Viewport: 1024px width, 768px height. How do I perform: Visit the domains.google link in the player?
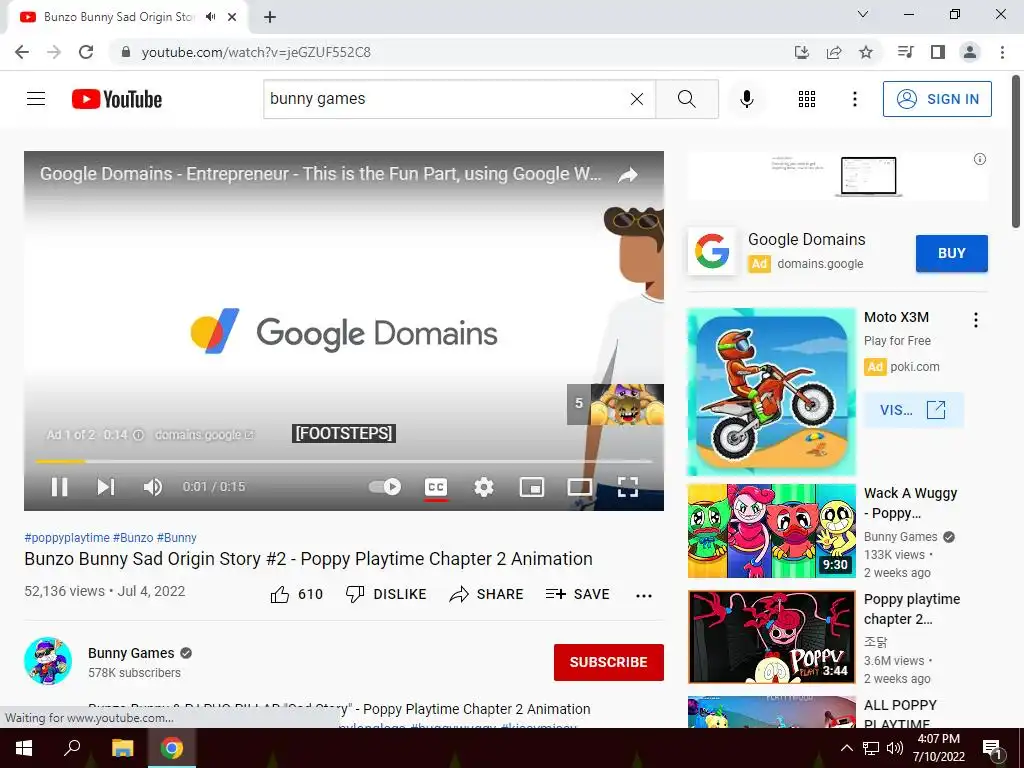[x=204, y=435]
